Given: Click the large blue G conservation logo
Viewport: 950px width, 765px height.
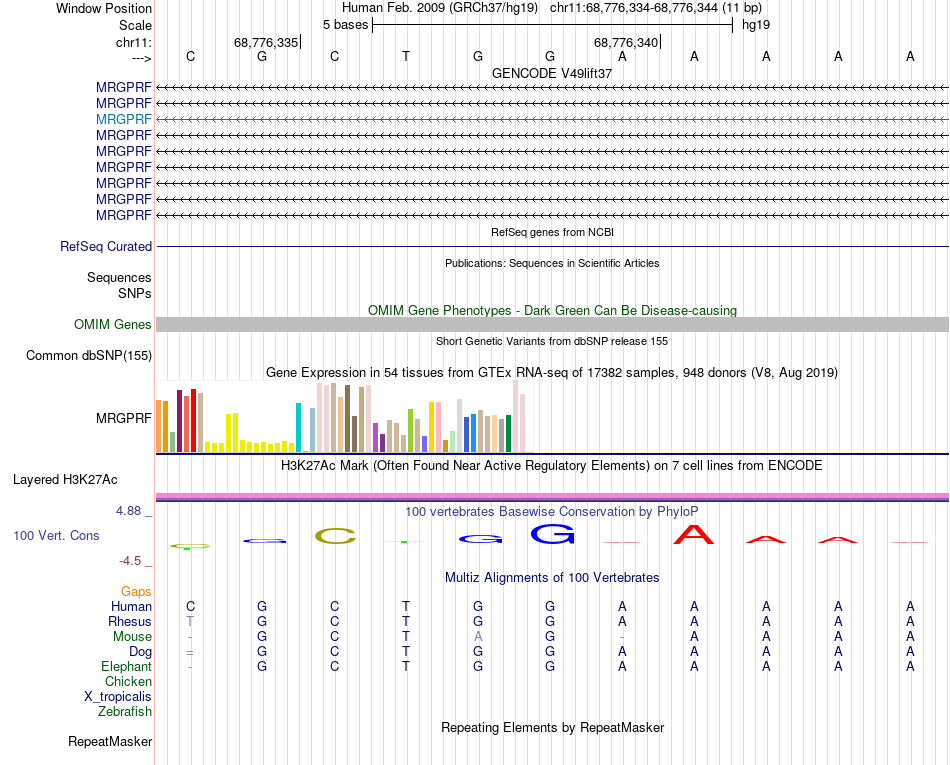Looking at the screenshot, I should pyautogui.click(x=552, y=534).
